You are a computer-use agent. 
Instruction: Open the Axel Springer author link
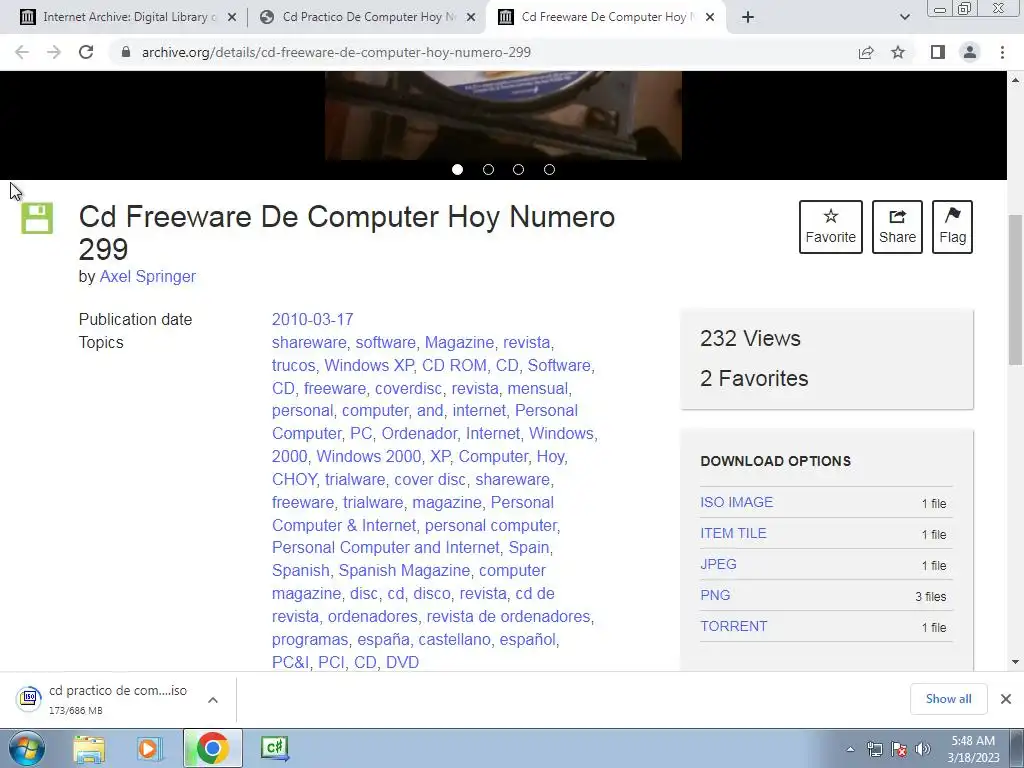pyautogui.click(x=148, y=276)
